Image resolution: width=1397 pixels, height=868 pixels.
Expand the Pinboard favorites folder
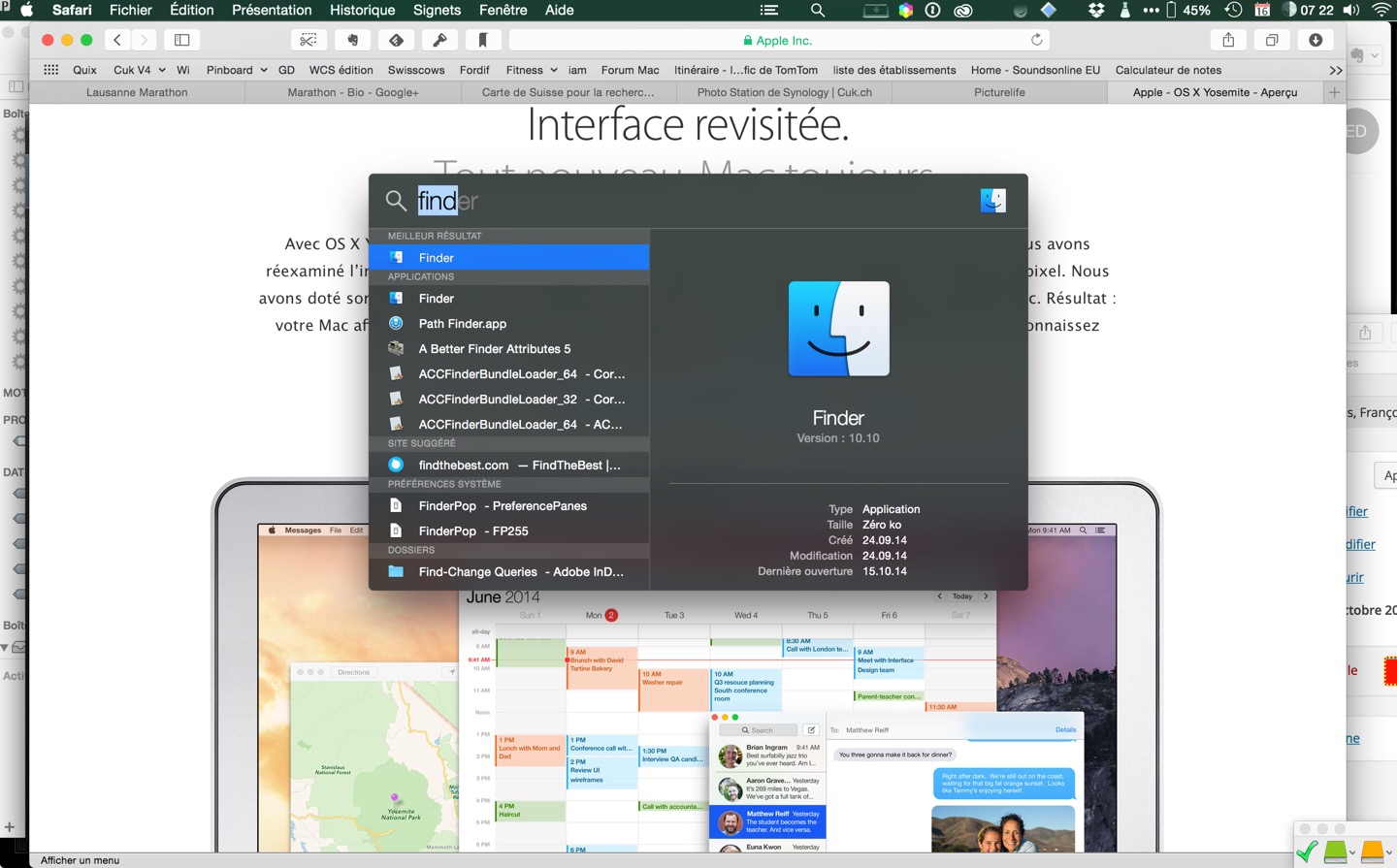(x=237, y=70)
